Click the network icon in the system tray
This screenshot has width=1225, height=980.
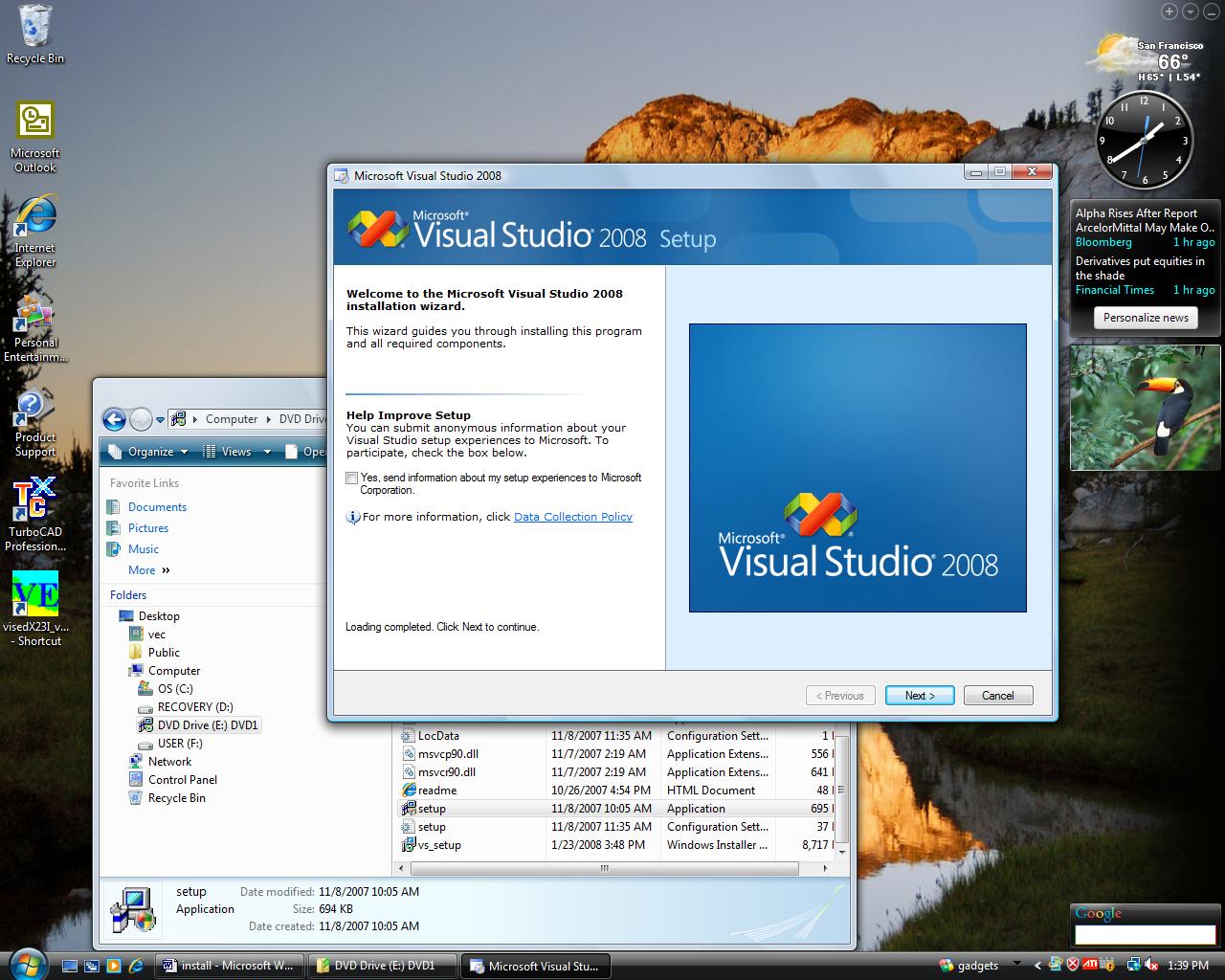(1135, 965)
